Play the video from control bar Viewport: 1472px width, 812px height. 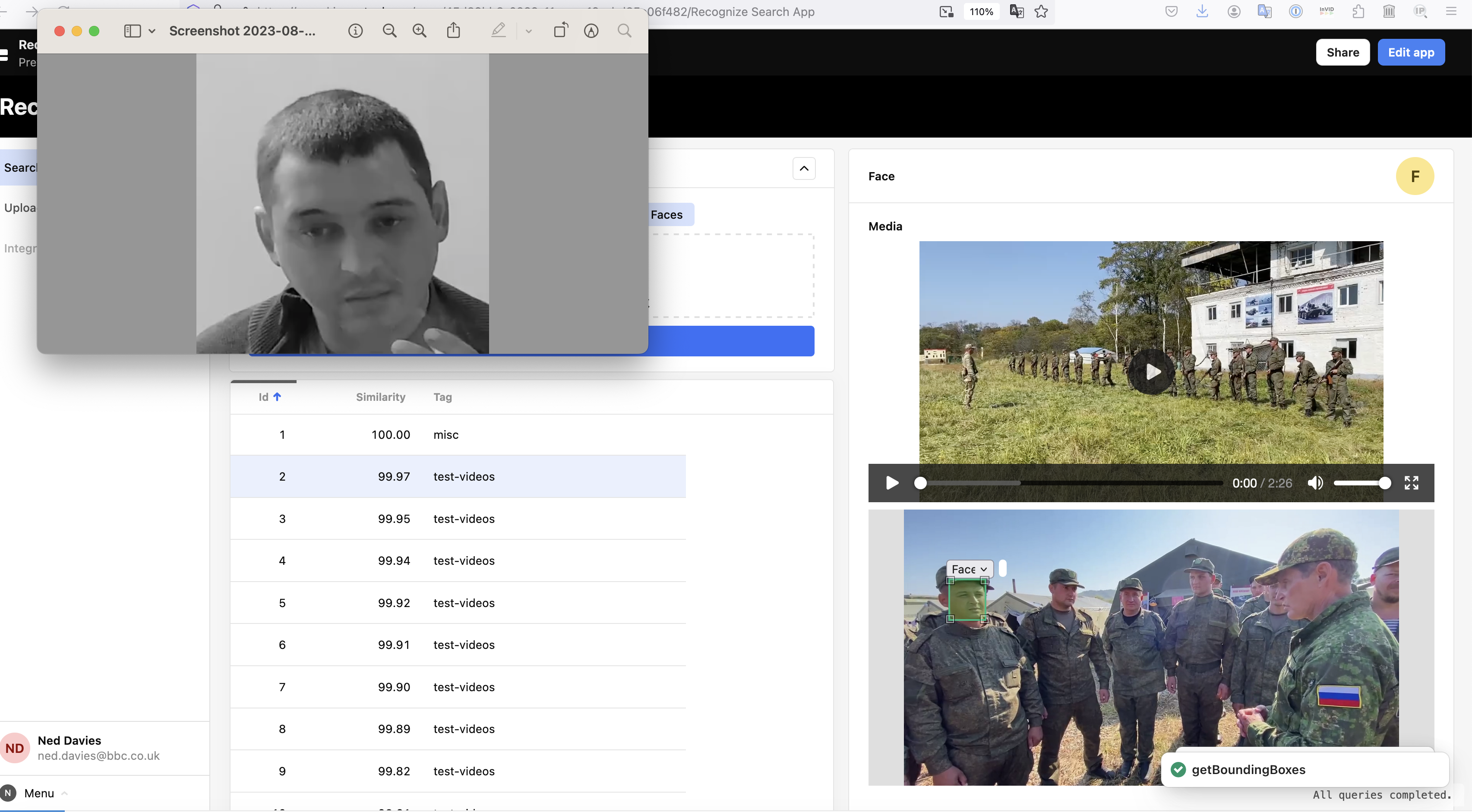click(x=891, y=483)
